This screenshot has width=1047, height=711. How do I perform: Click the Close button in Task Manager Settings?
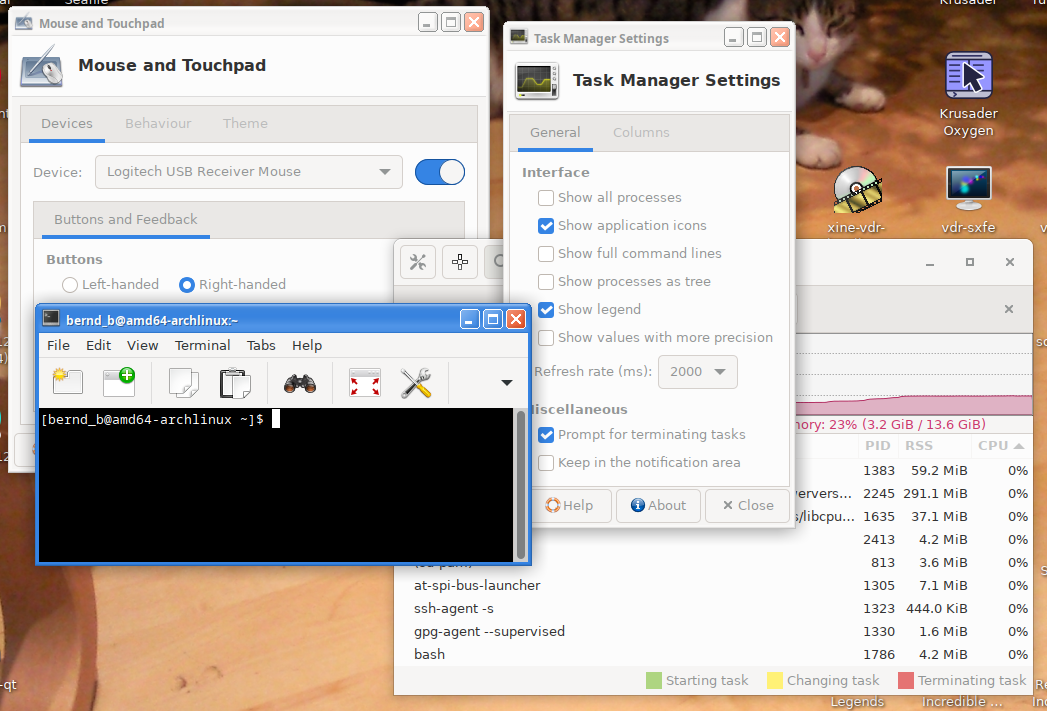coord(748,505)
